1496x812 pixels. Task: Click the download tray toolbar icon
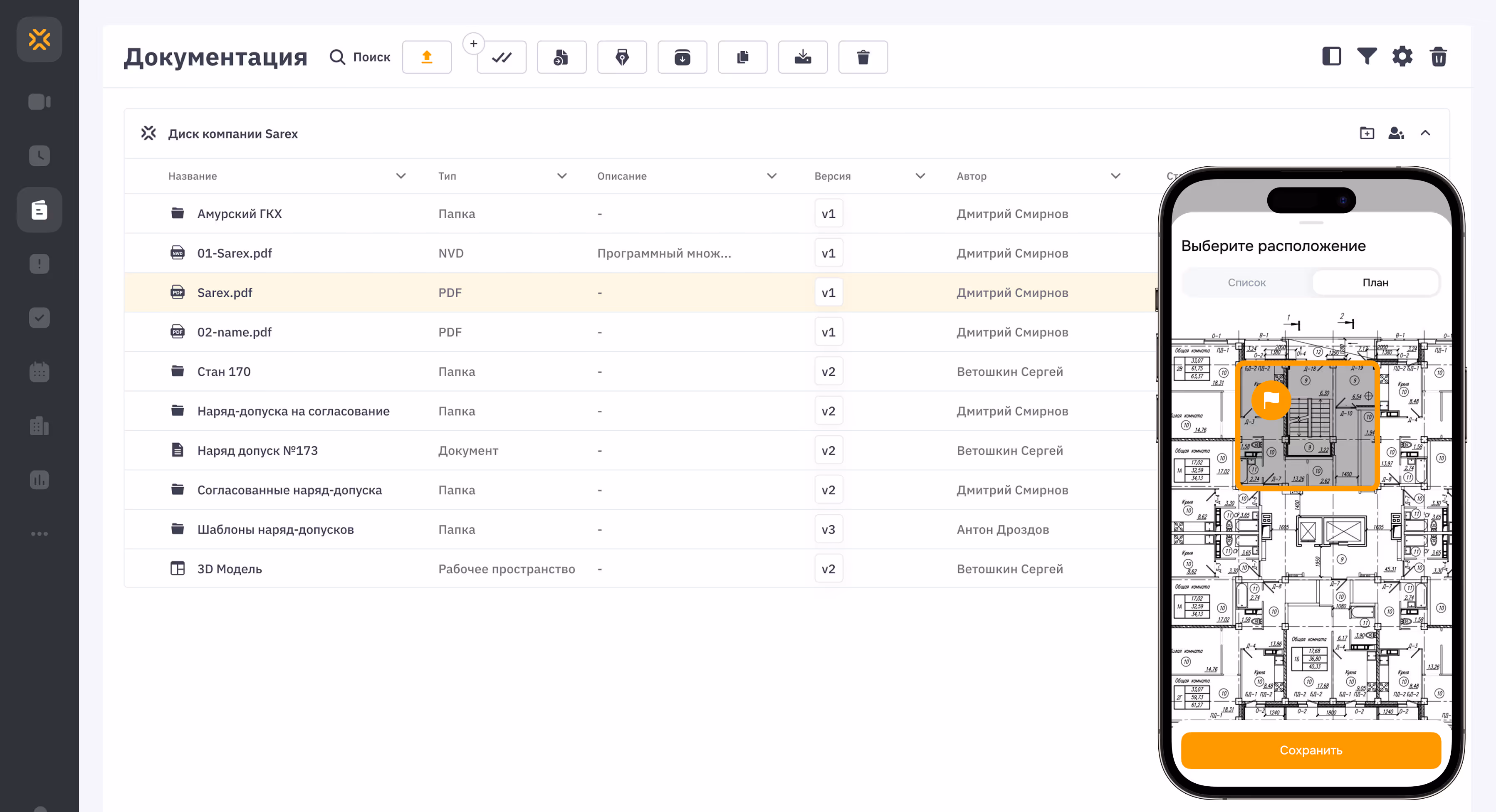pos(803,57)
